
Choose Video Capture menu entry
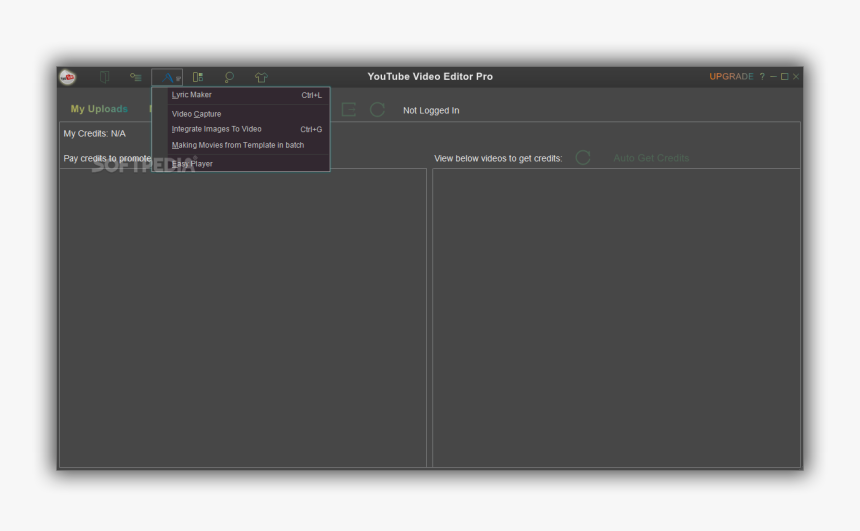(x=197, y=114)
